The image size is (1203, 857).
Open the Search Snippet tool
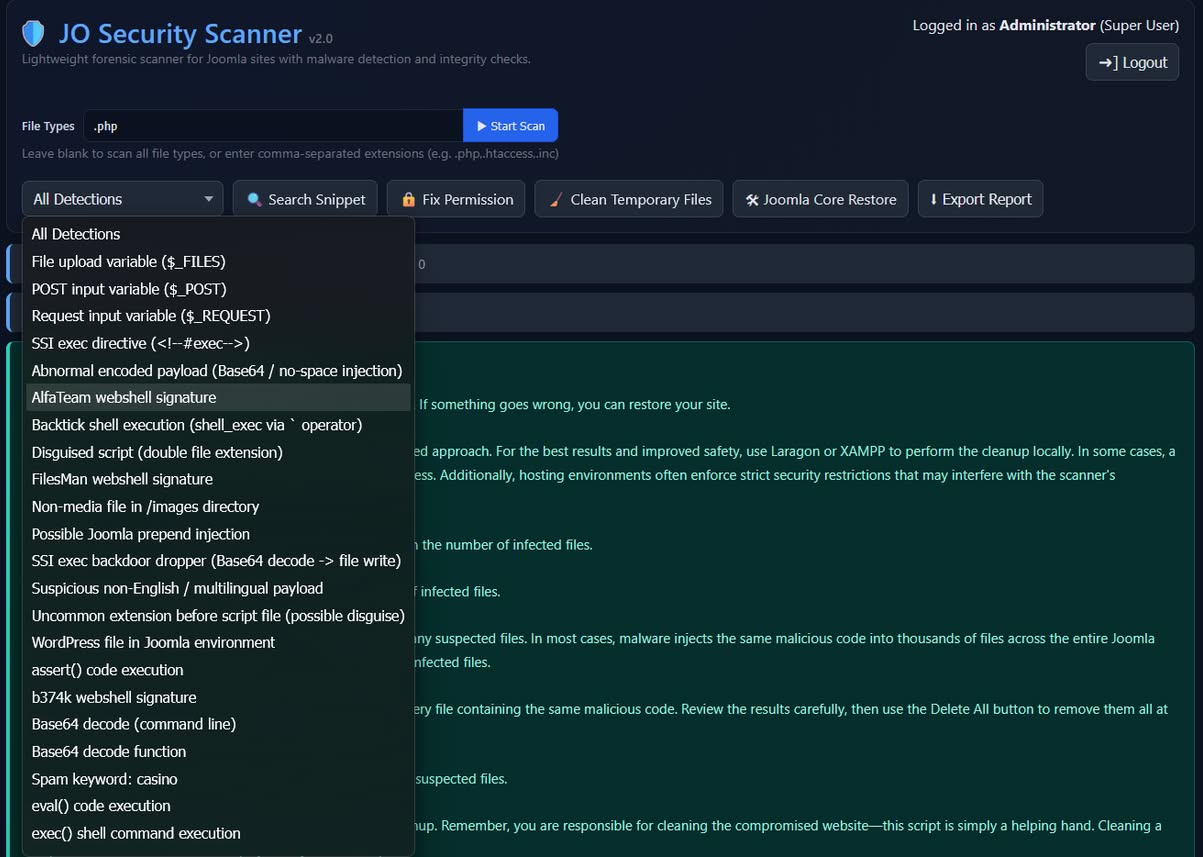pos(305,199)
